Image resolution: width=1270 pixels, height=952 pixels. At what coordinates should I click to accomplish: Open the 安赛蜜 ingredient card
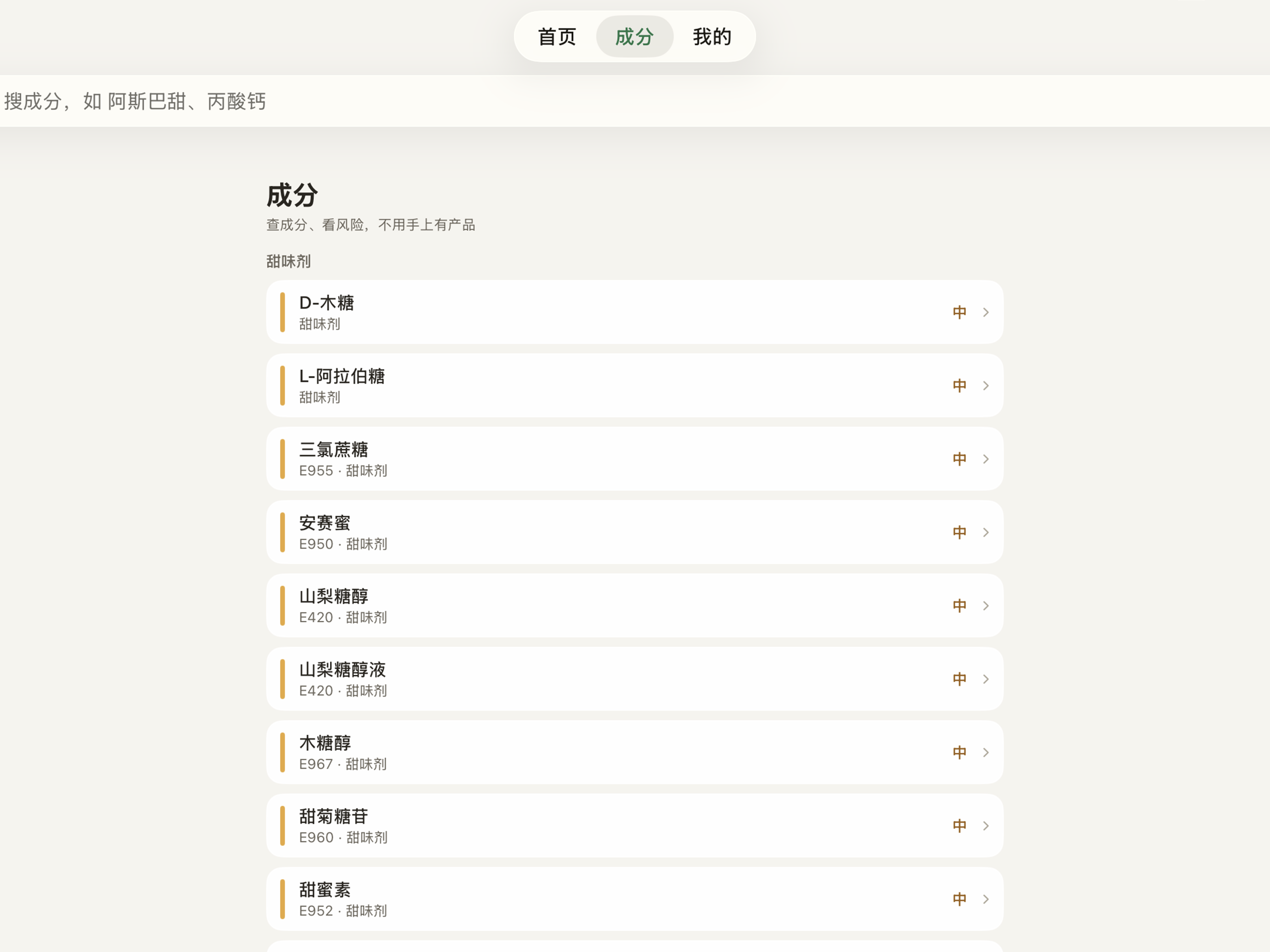(x=635, y=533)
